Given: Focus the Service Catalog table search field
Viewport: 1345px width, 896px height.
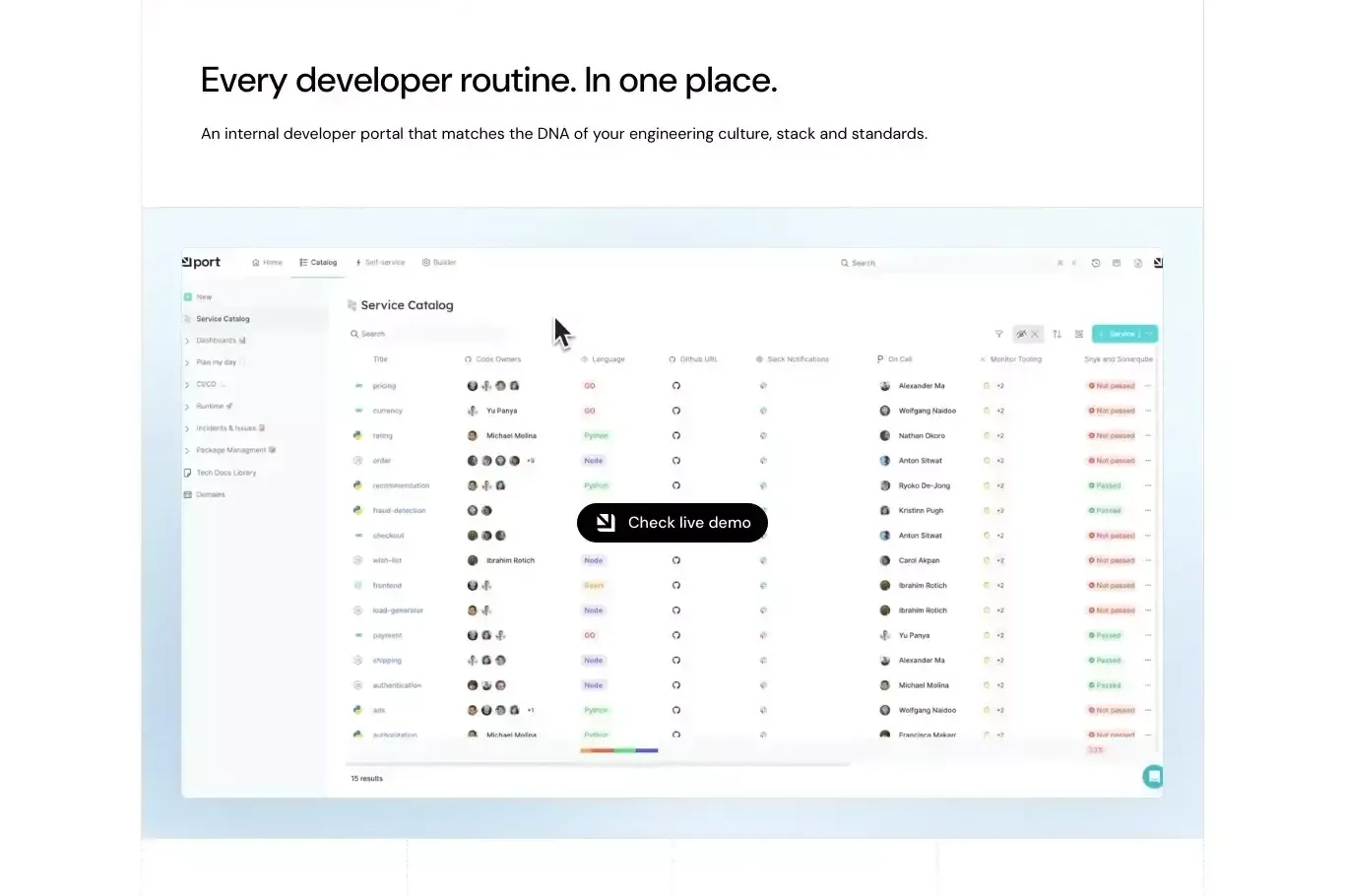Looking at the screenshot, I should tap(428, 334).
